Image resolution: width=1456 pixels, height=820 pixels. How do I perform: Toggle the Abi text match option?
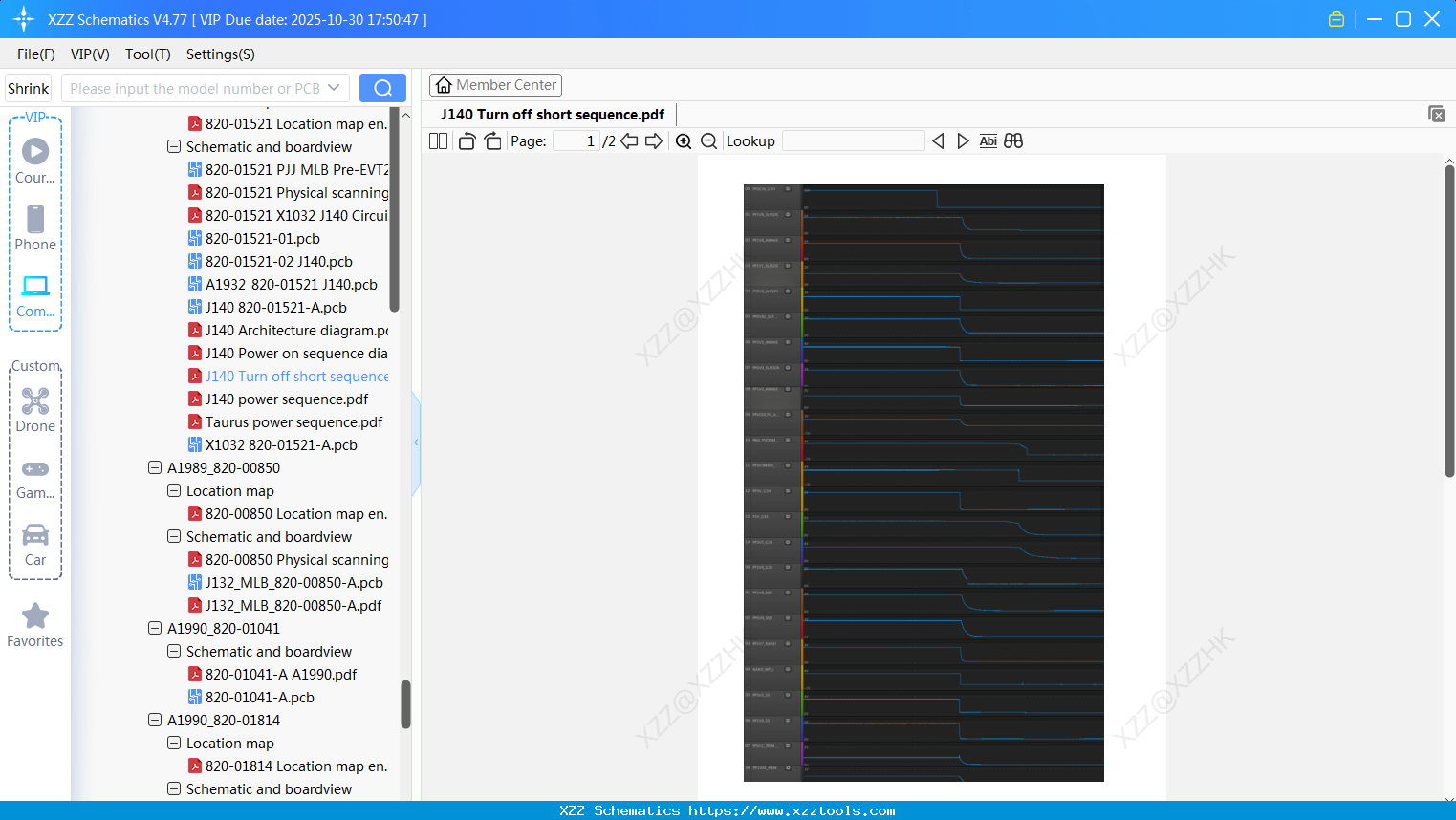coord(989,140)
